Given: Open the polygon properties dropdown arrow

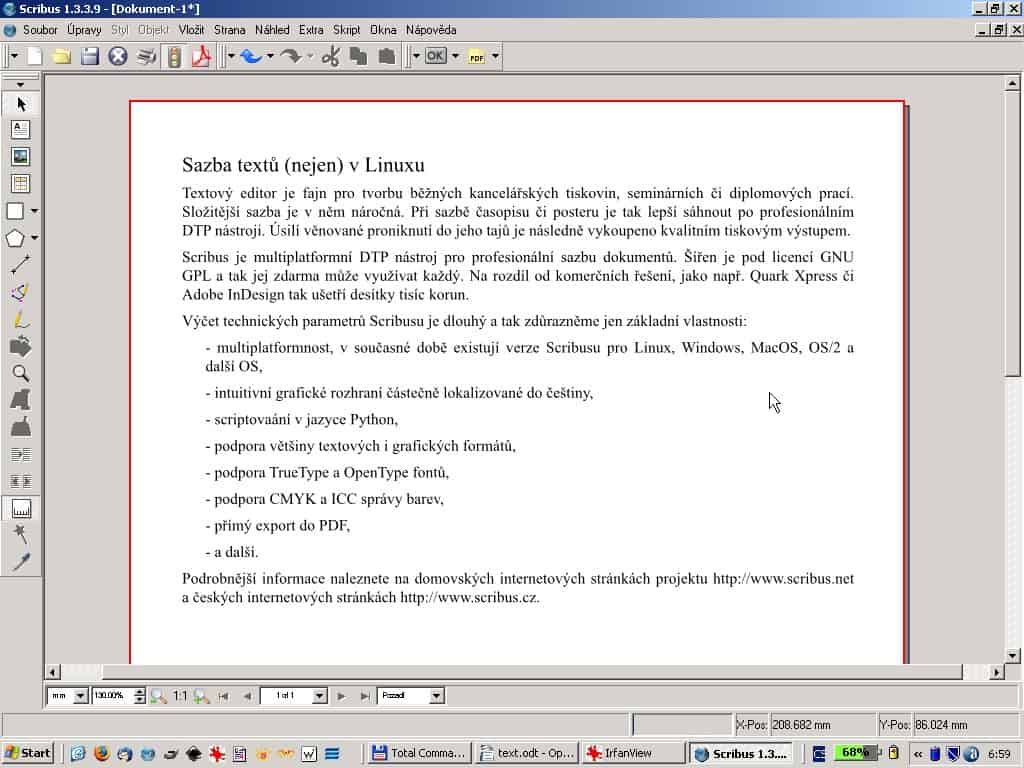Looking at the screenshot, I should (x=34, y=238).
